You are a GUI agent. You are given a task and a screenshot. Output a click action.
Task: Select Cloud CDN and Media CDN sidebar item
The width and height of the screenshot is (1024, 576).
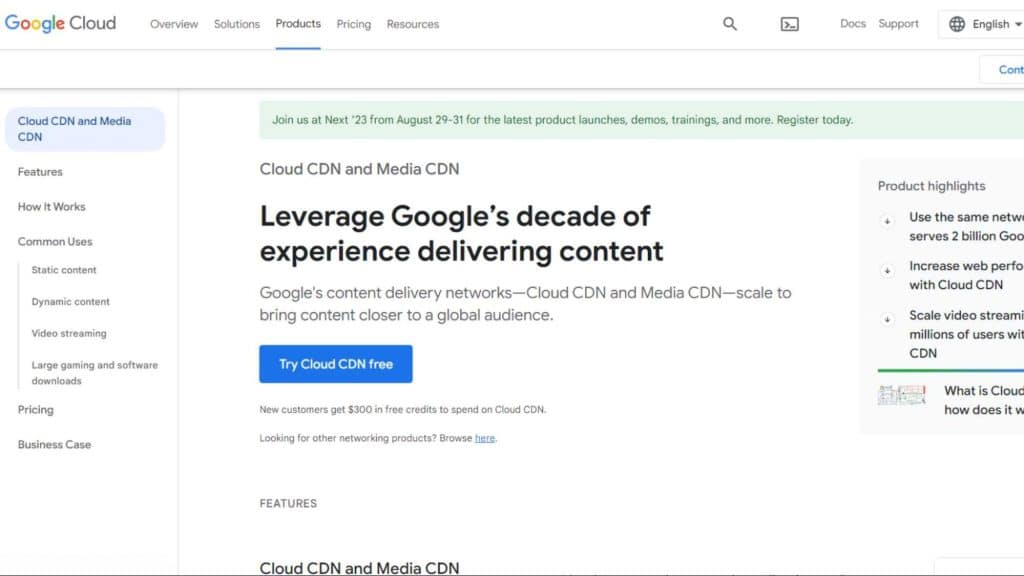[x=85, y=129]
